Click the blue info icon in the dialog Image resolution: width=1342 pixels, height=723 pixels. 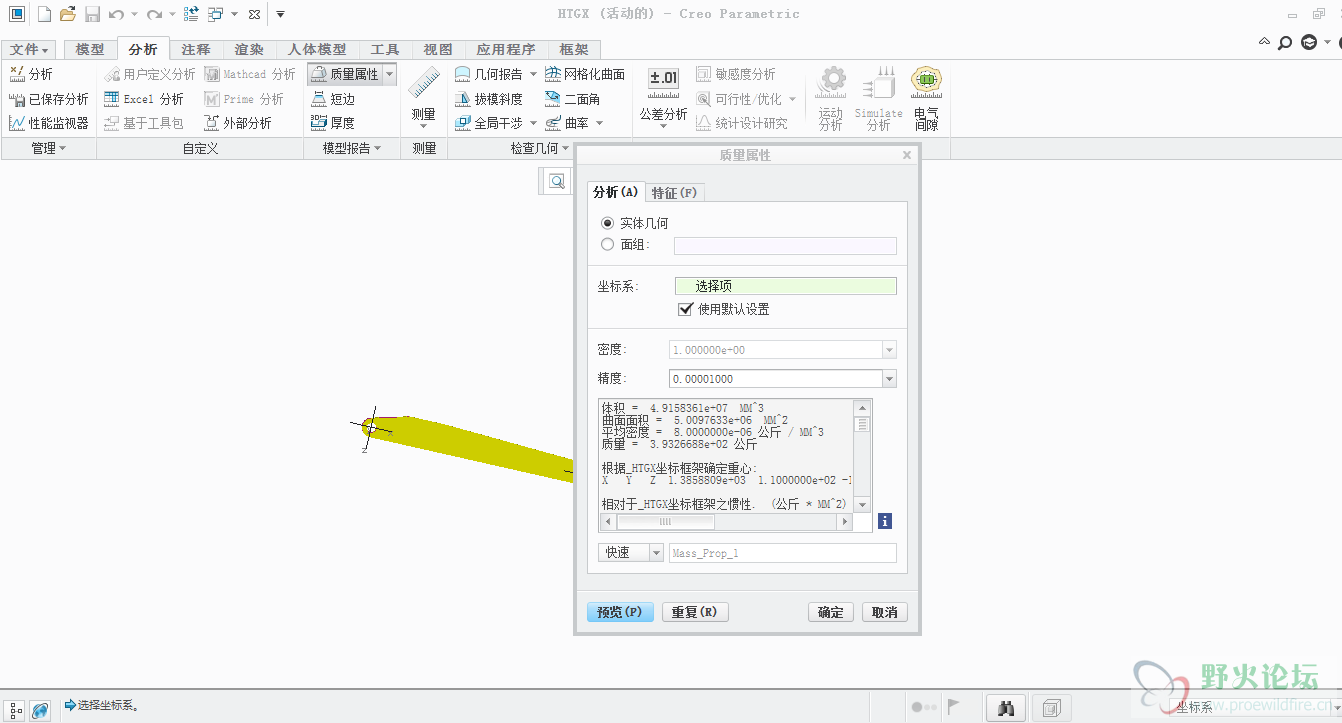point(885,522)
